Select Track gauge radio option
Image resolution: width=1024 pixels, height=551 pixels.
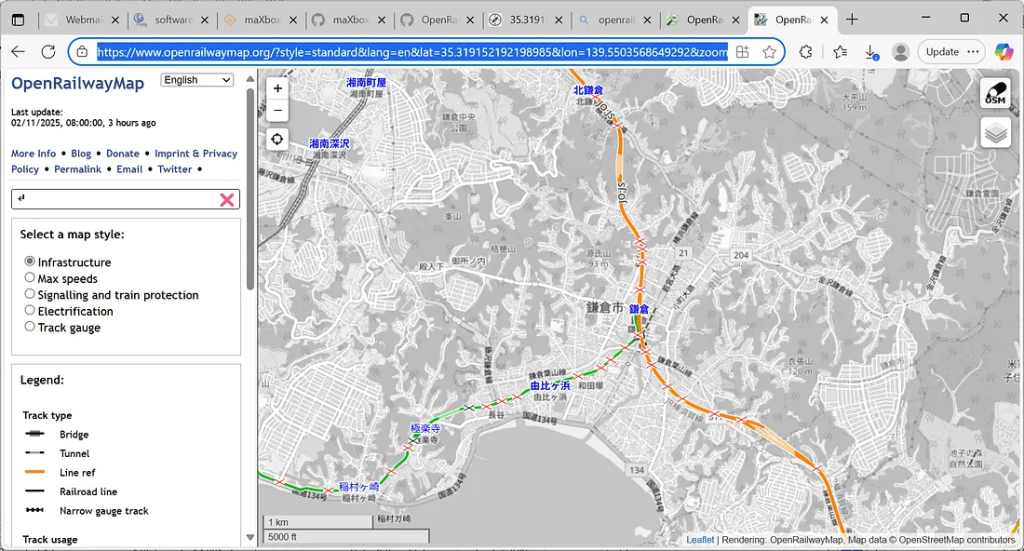click(x=30, y=327)
